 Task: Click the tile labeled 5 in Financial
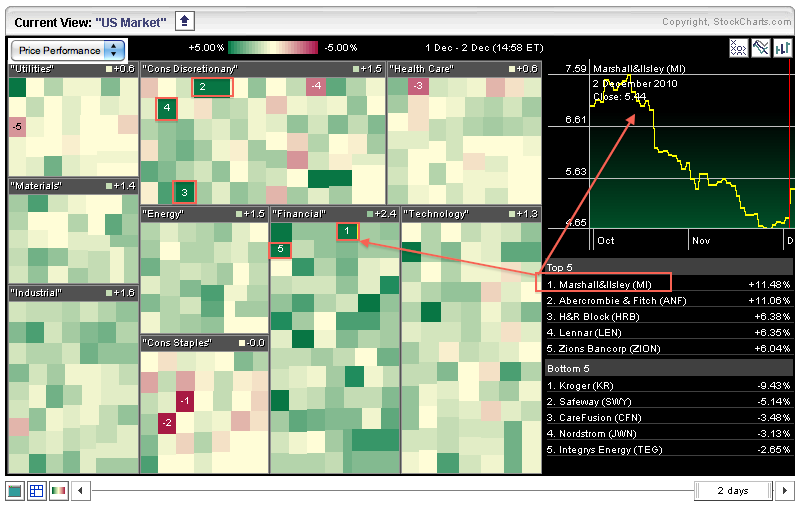pyautogui.click(x=280, y=249)
